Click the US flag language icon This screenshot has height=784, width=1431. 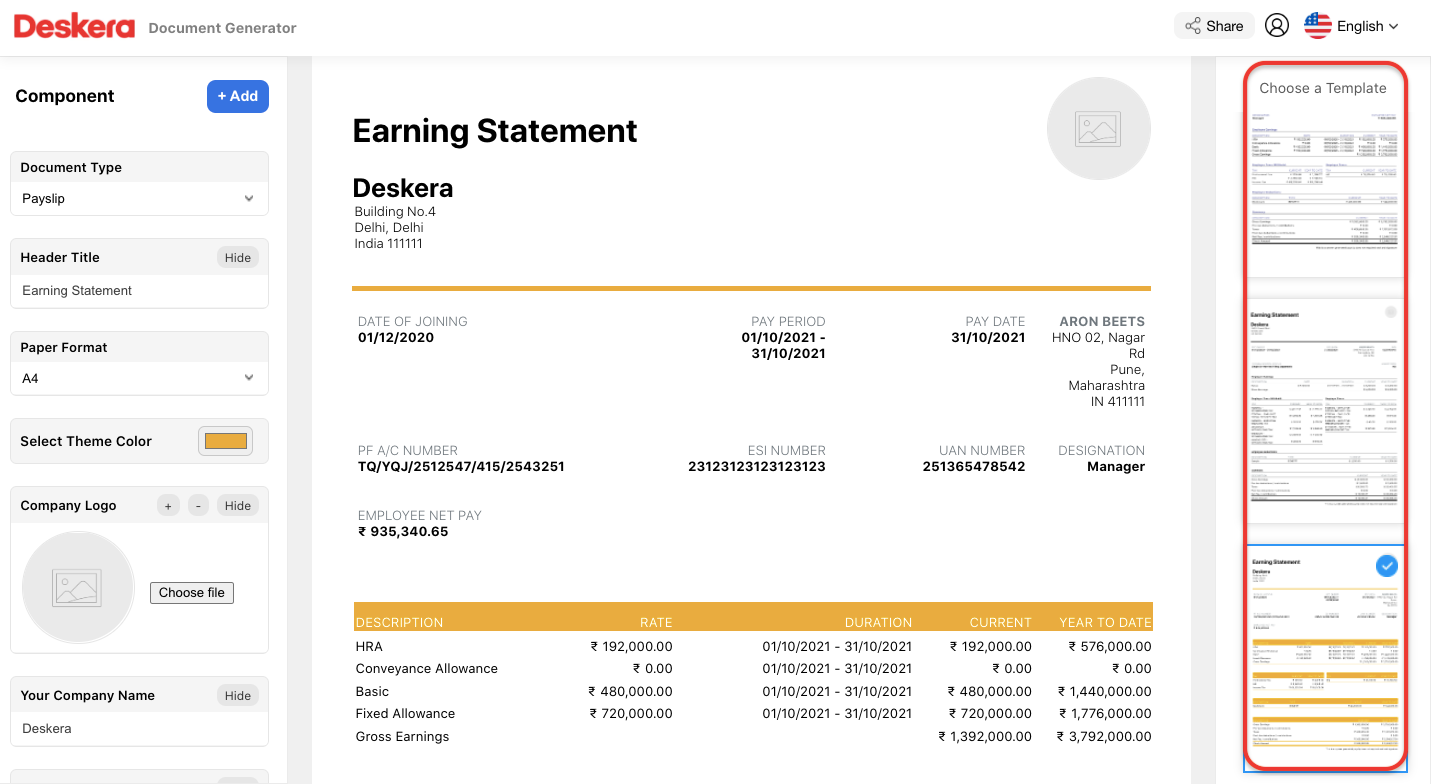click(1318, 26)
